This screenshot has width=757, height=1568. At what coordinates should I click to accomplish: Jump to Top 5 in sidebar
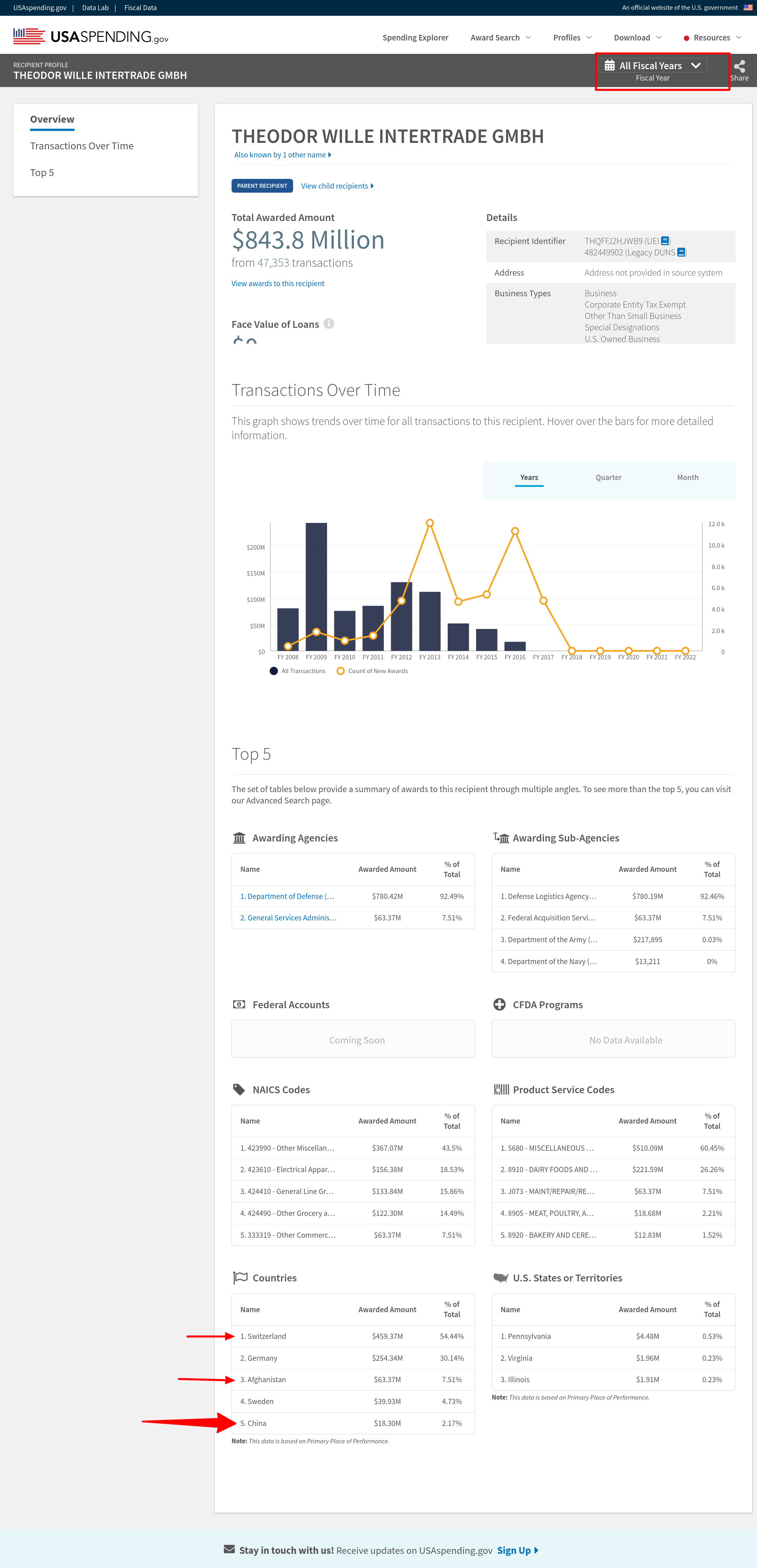coord(42,172)
